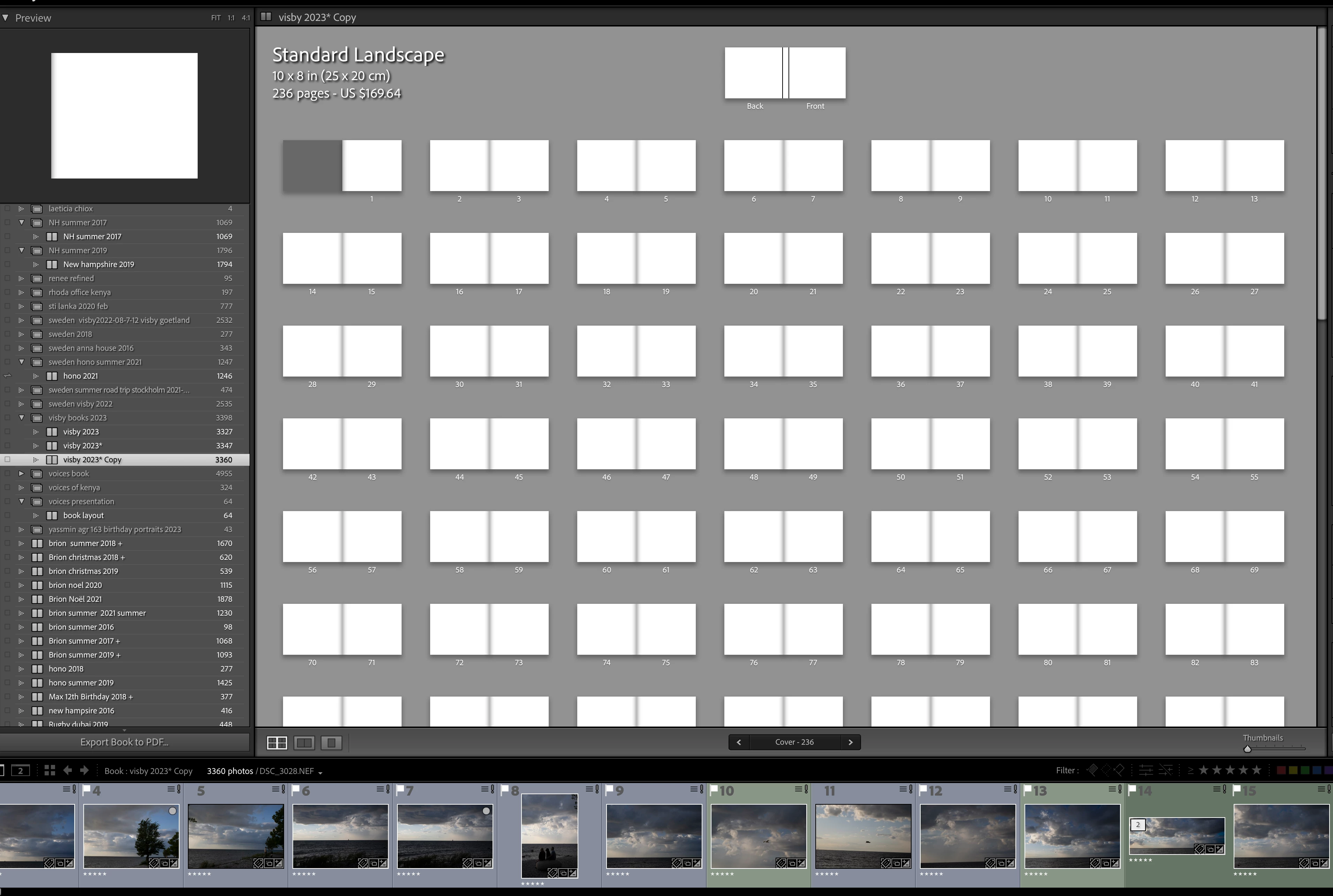Switch to Multi-Page View icon
1333x896 pixels.
pos(277,742)
